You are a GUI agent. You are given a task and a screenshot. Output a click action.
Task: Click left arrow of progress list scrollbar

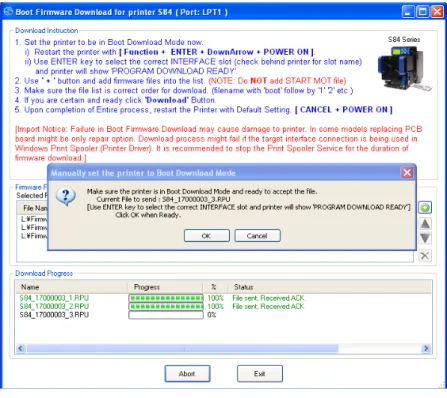(x=21, y=349)
